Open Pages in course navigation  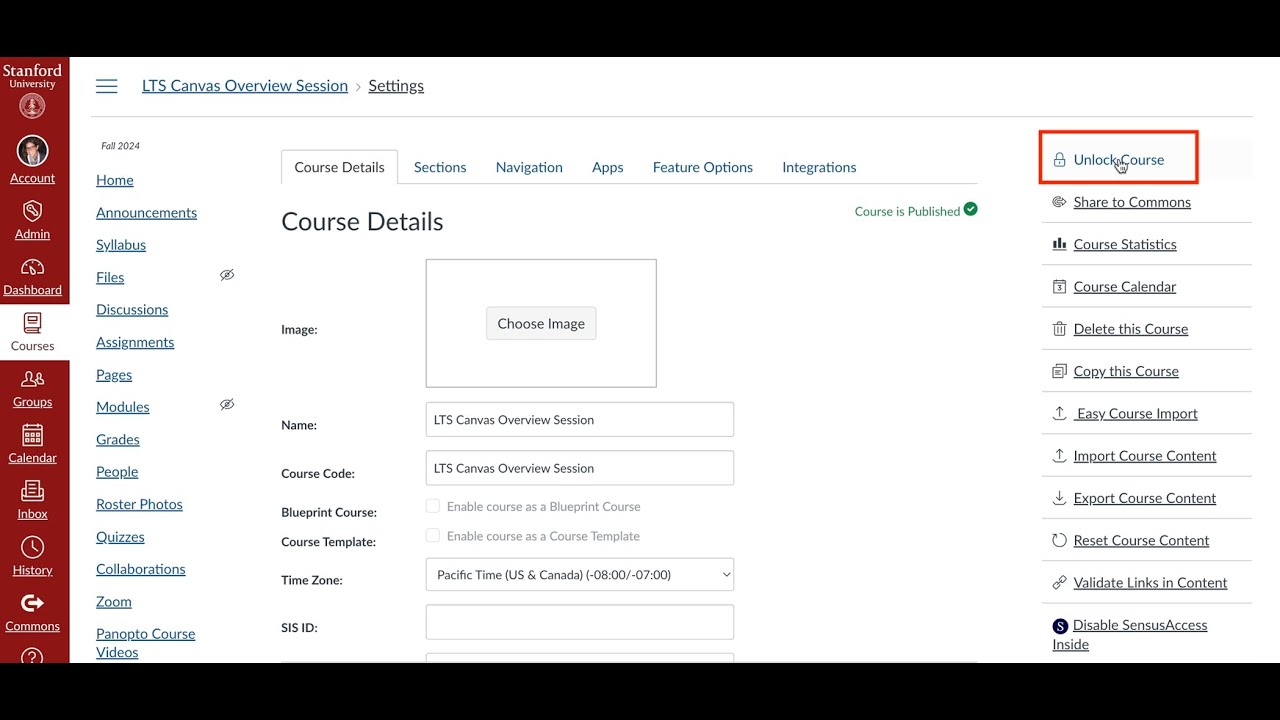(114, 375)
